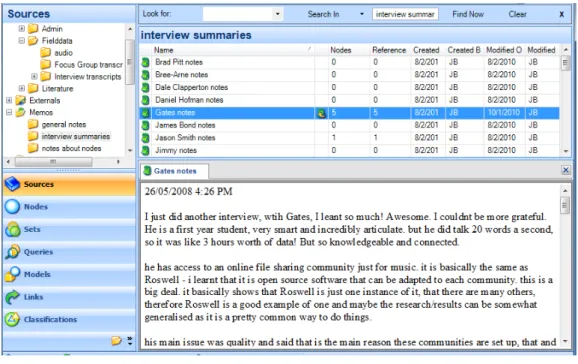Expand the Externals tree node
Screen dimensions: 578x364
(x=9, y=100)
